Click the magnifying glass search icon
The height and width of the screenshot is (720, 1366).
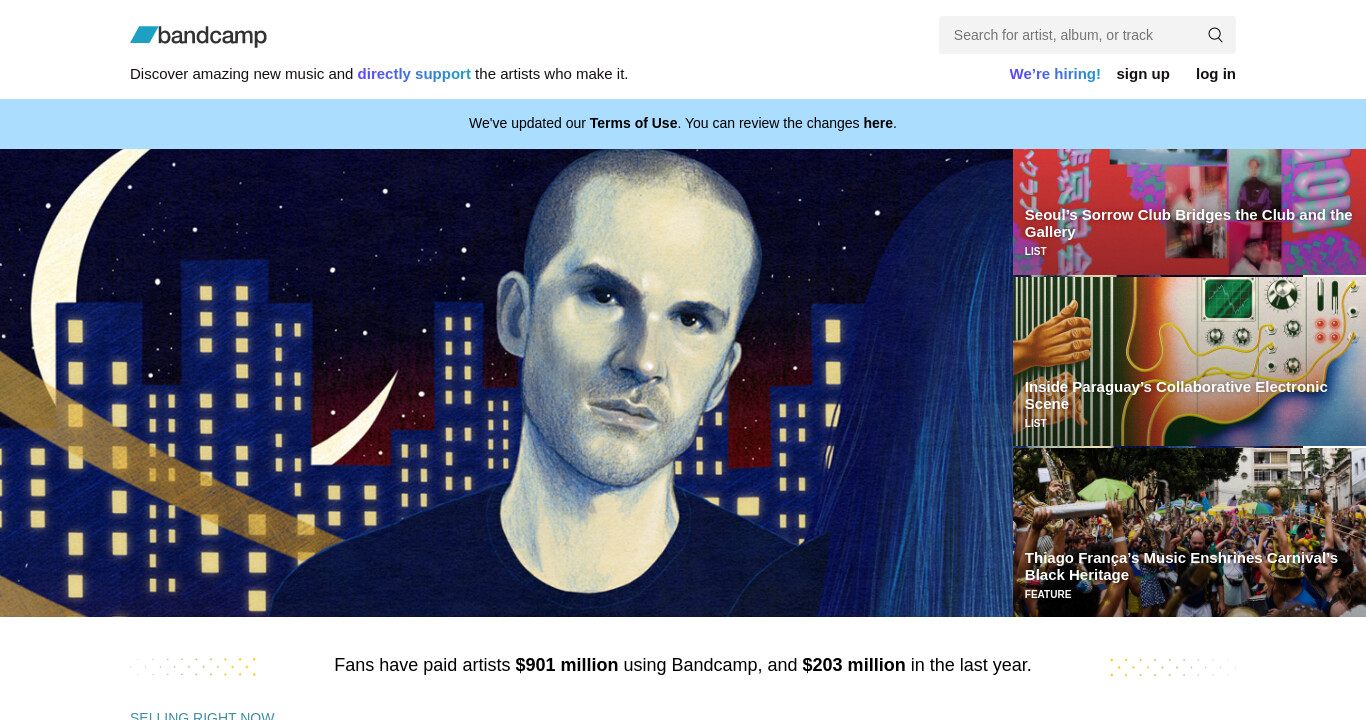tap(1215, 35)
